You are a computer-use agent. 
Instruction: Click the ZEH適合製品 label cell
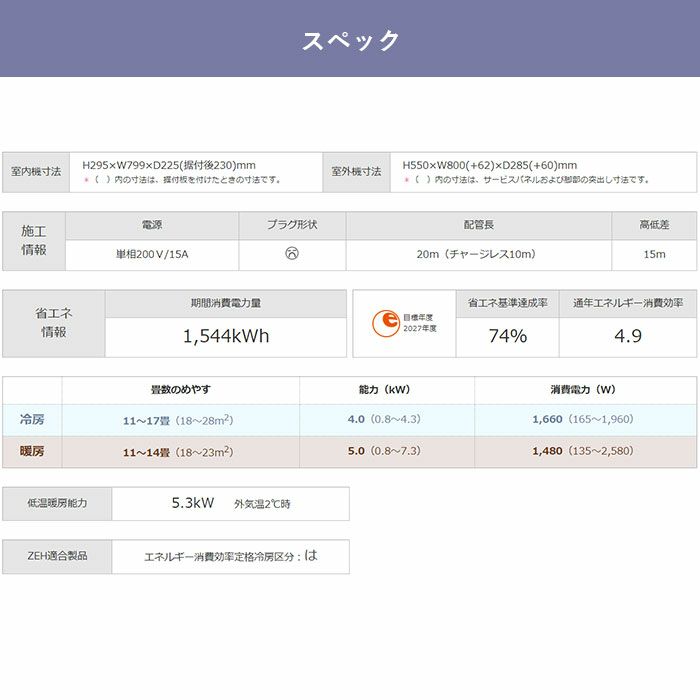(x=56, y=555)
